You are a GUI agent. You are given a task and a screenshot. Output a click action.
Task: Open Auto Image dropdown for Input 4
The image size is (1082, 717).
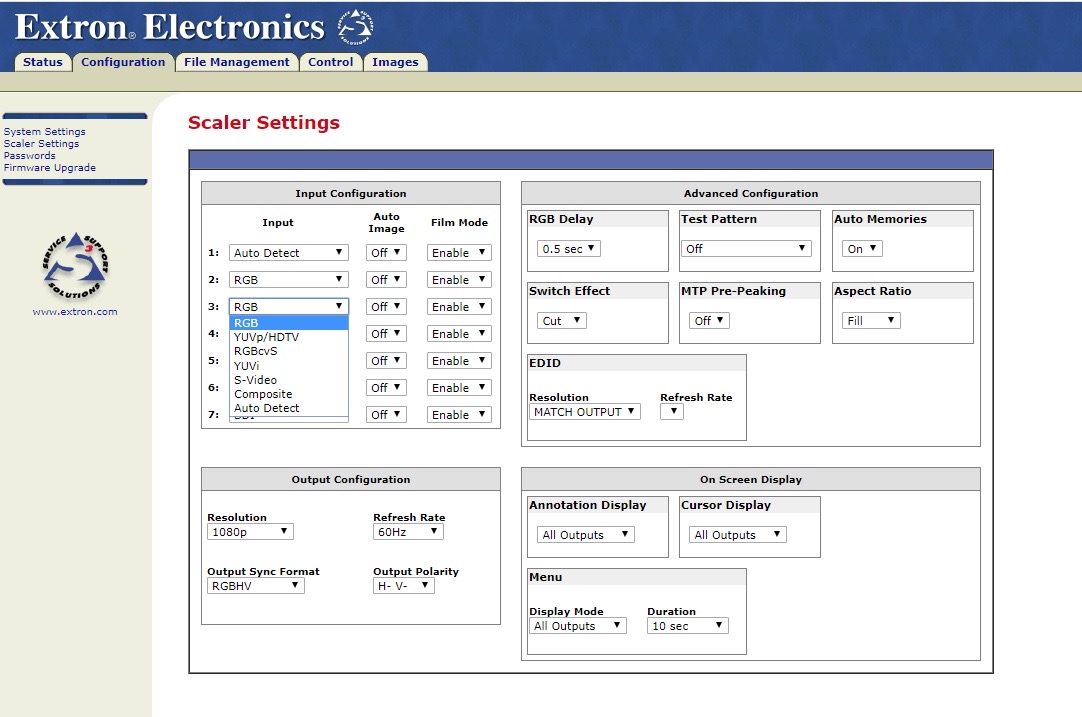pyautogui.click(x=386, y=333)
